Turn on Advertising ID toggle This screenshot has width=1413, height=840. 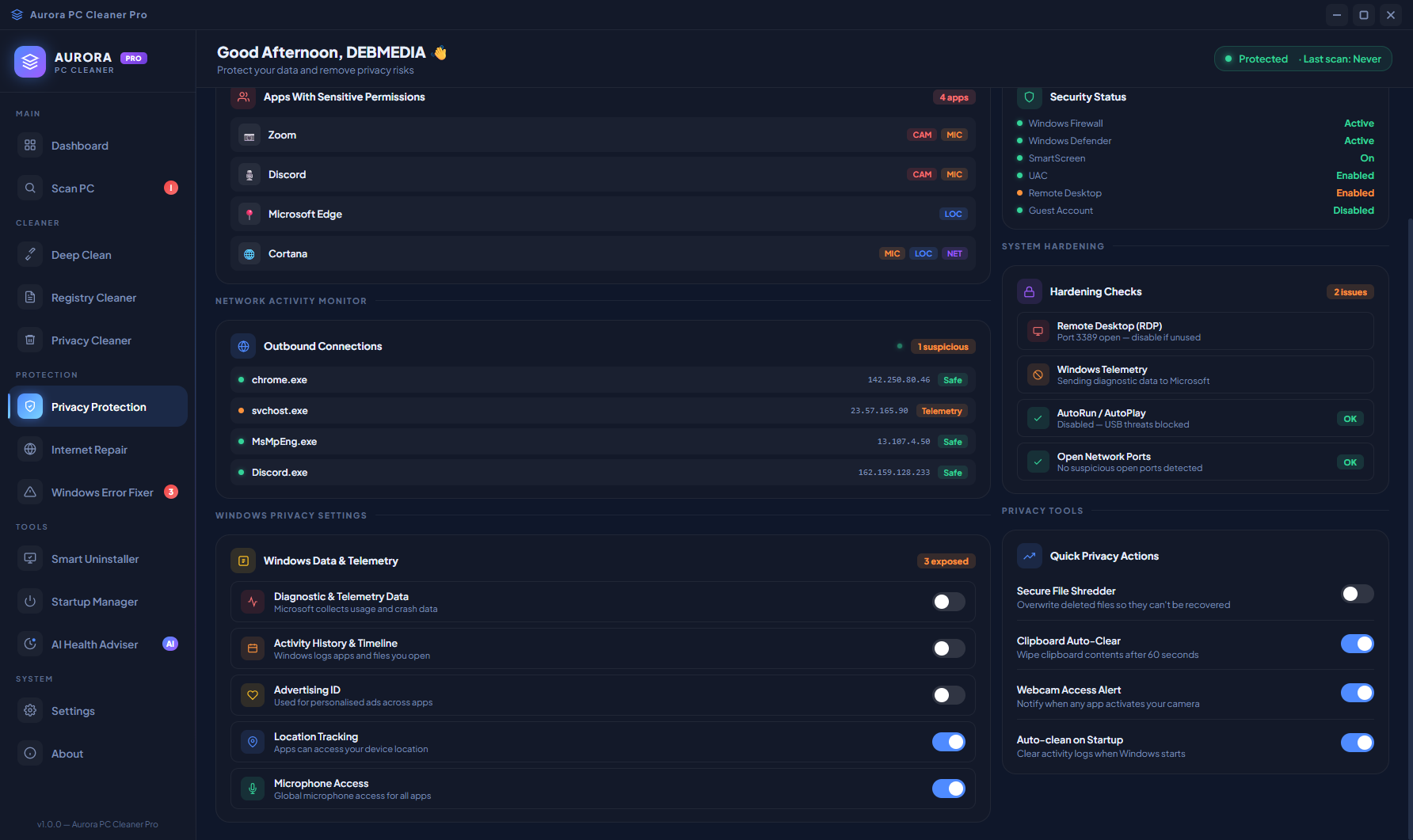click(x=948, y=695)
